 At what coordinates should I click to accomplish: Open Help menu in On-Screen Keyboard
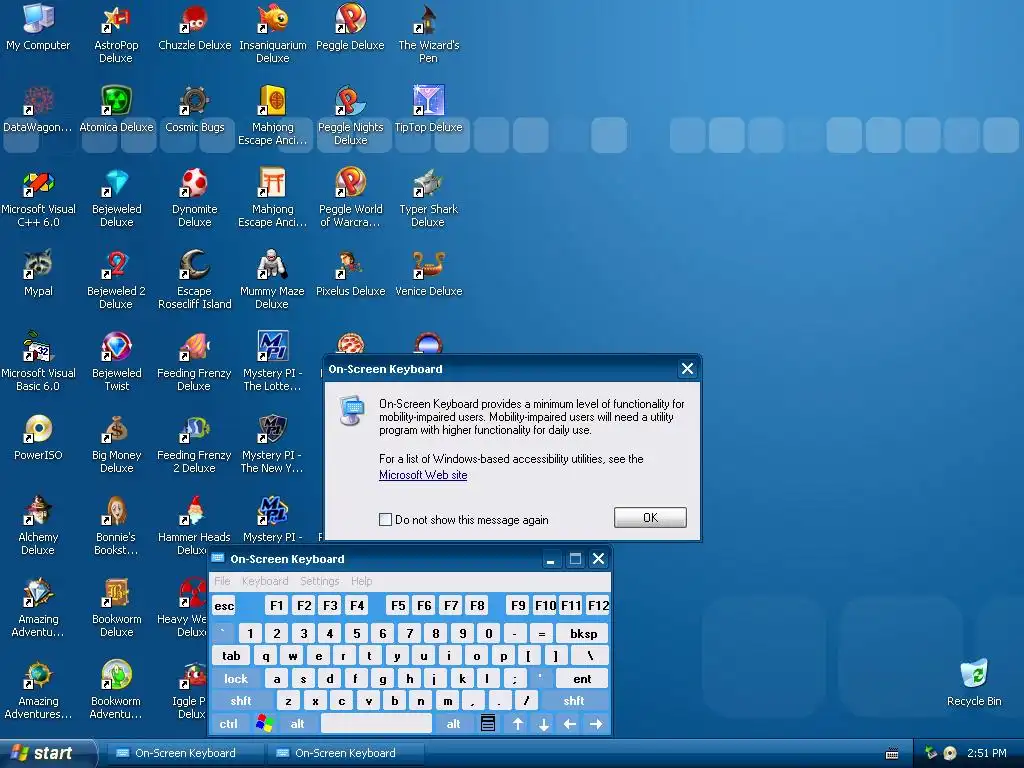pos(361,581)
